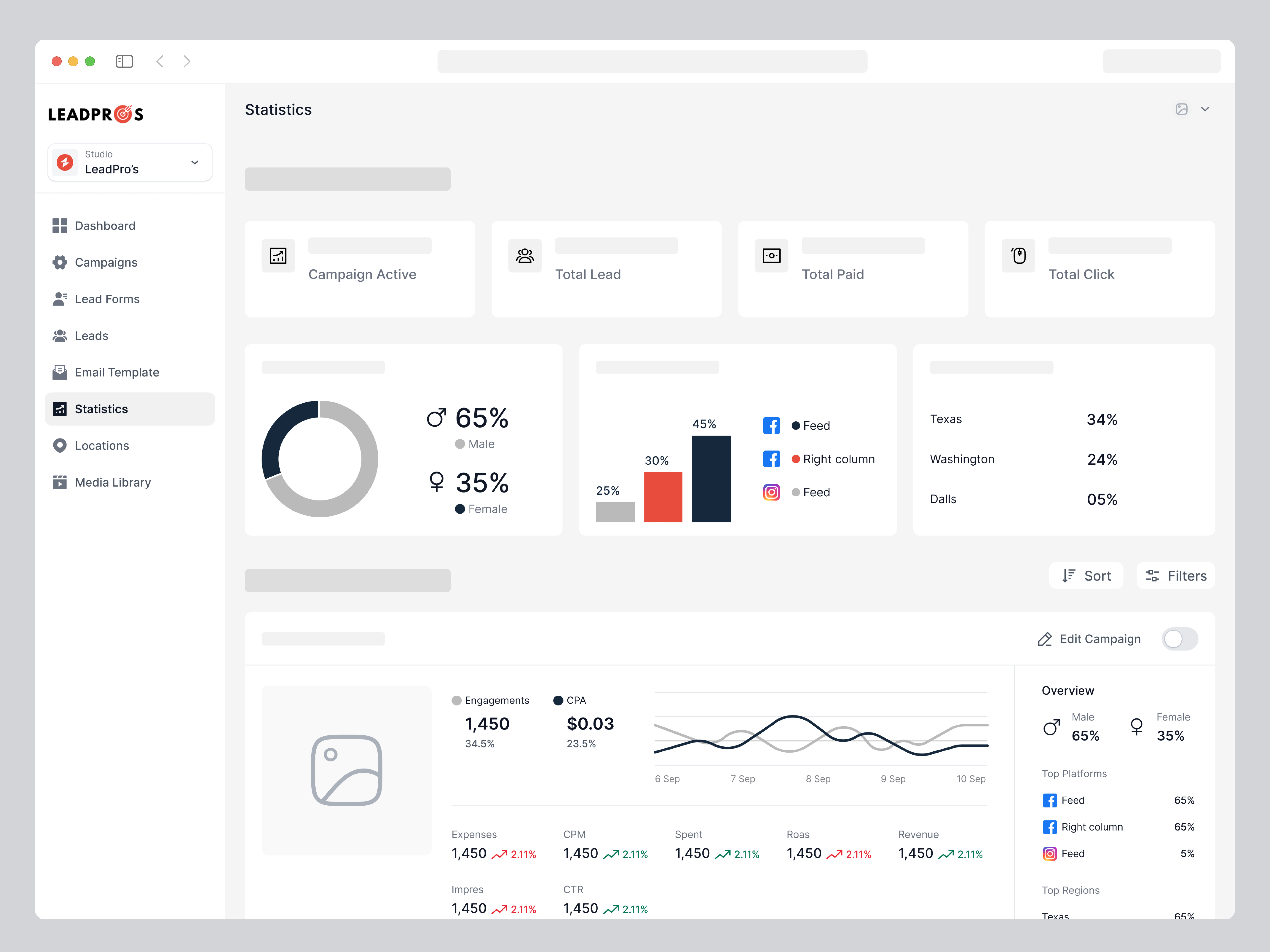Open the Dashboard page
Image resolution: width=1270 pixels, height=952 pixels.
click(x=105, y=226)
